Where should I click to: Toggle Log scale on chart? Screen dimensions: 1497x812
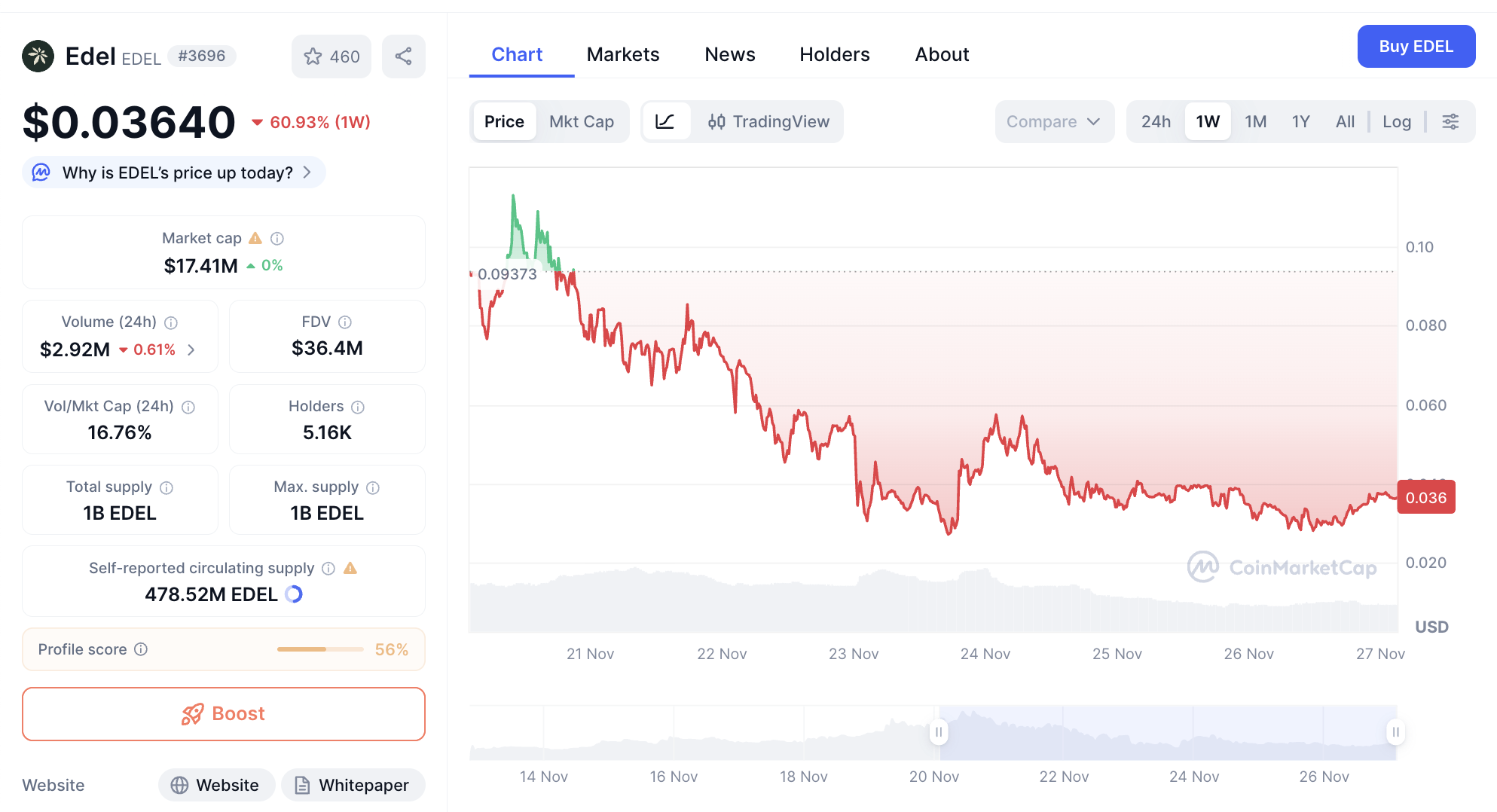[1396, 121]
